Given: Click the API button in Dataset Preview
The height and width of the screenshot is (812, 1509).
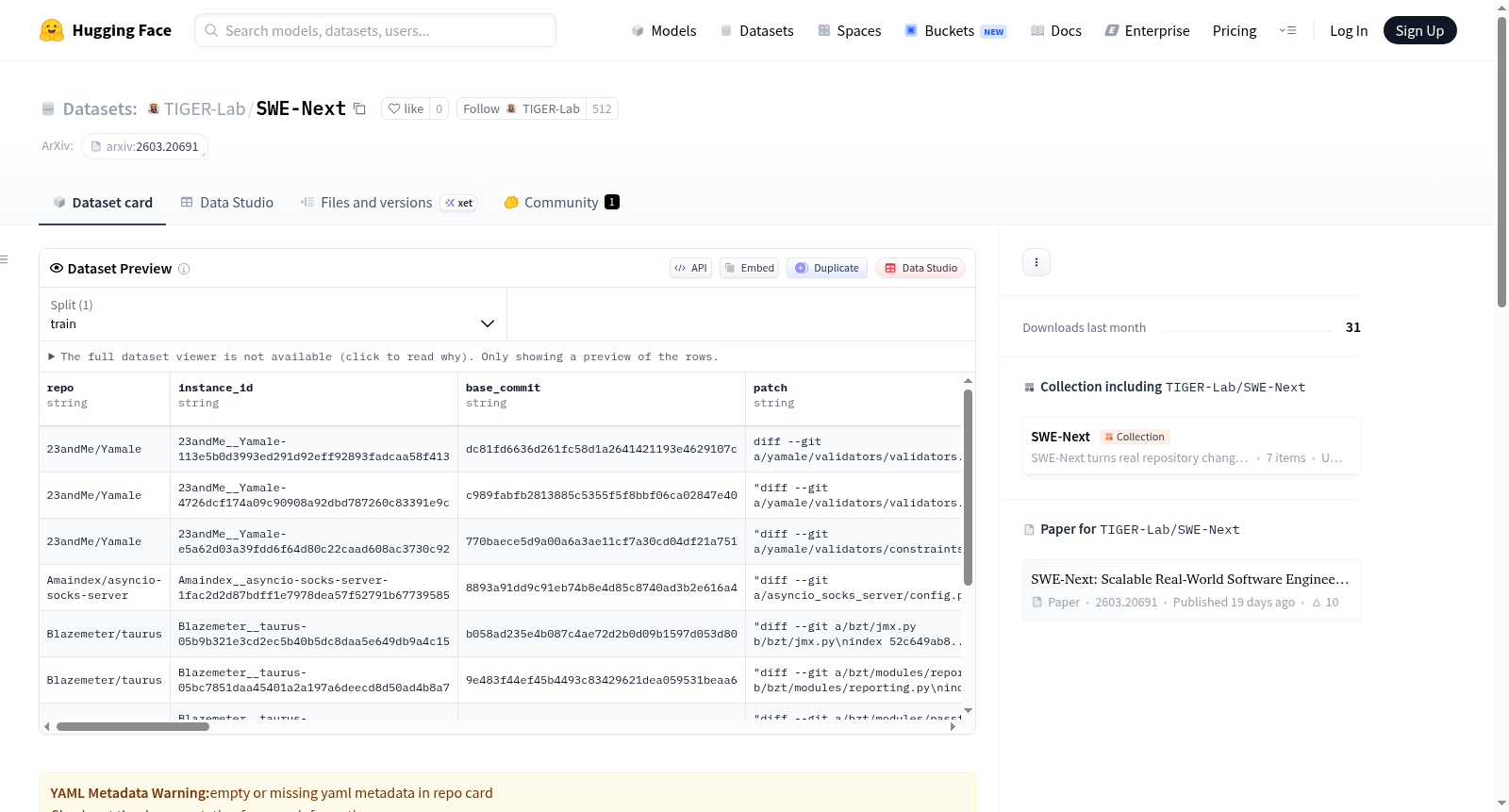Looking at the screenshot, I should [x=690, y=268].
